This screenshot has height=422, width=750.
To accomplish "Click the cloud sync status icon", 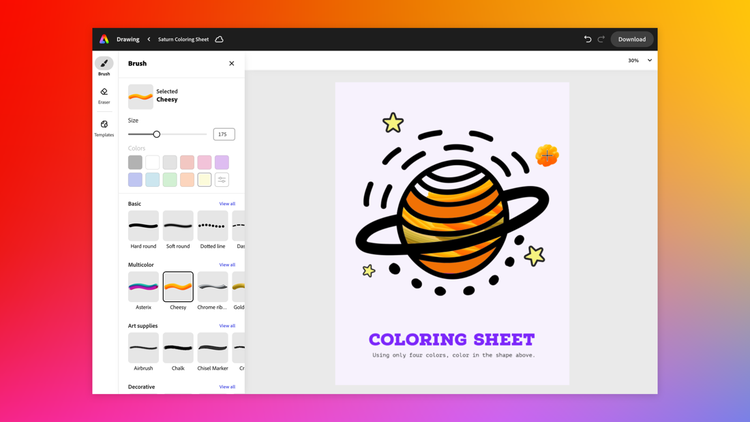I will [219, 39].
